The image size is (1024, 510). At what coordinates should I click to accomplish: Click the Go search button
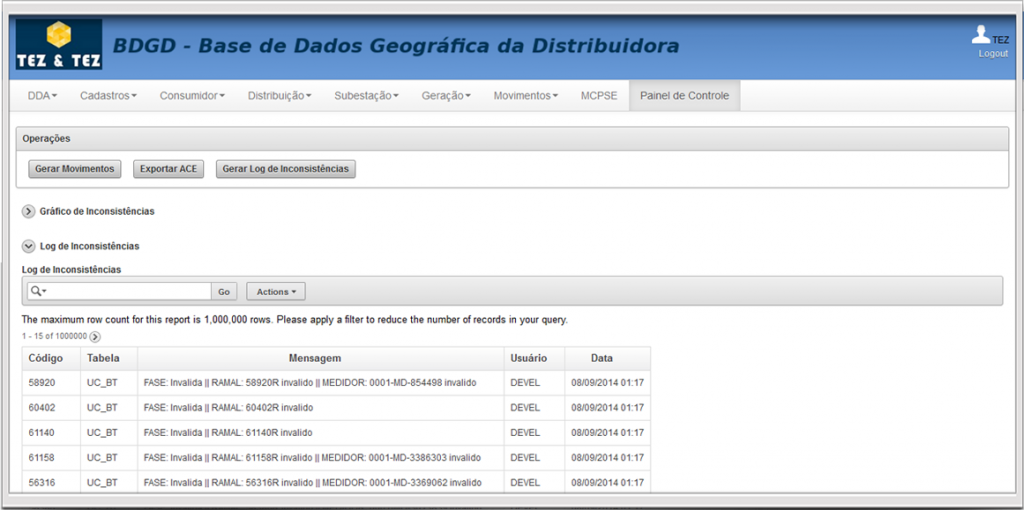[223, 291]
